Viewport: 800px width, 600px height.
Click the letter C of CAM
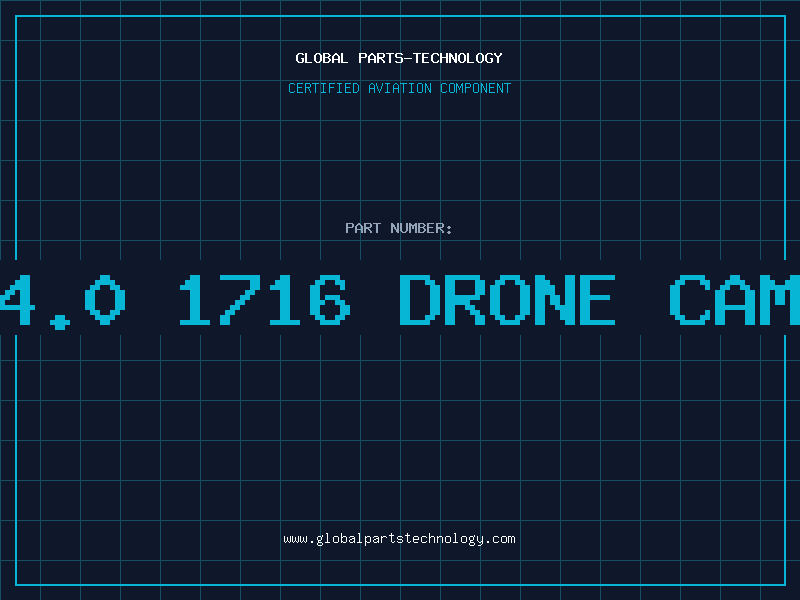[690, 300]
